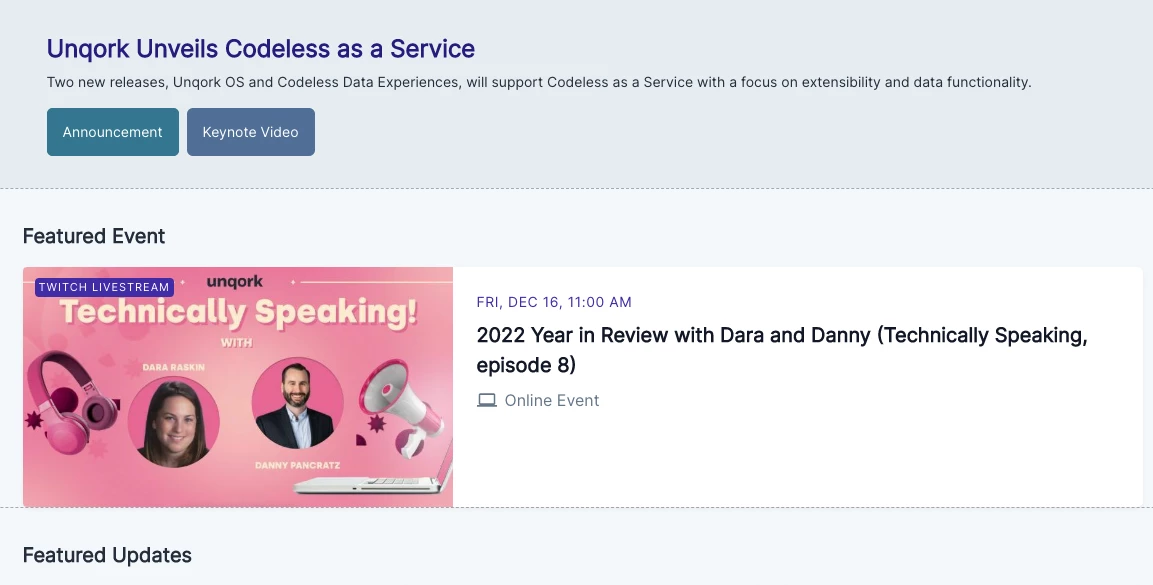Click the 'Featured Event' section heading

click(x=94, y=236)
